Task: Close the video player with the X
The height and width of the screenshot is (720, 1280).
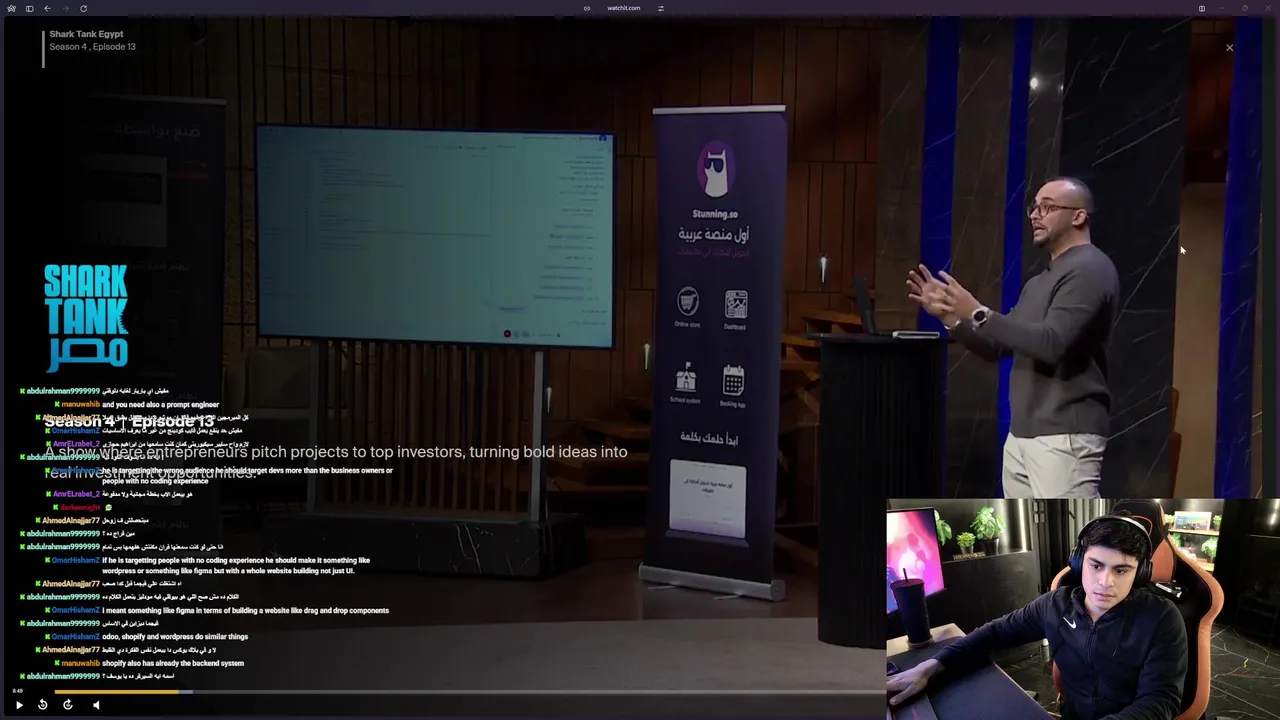Action: click(1230, 48)
